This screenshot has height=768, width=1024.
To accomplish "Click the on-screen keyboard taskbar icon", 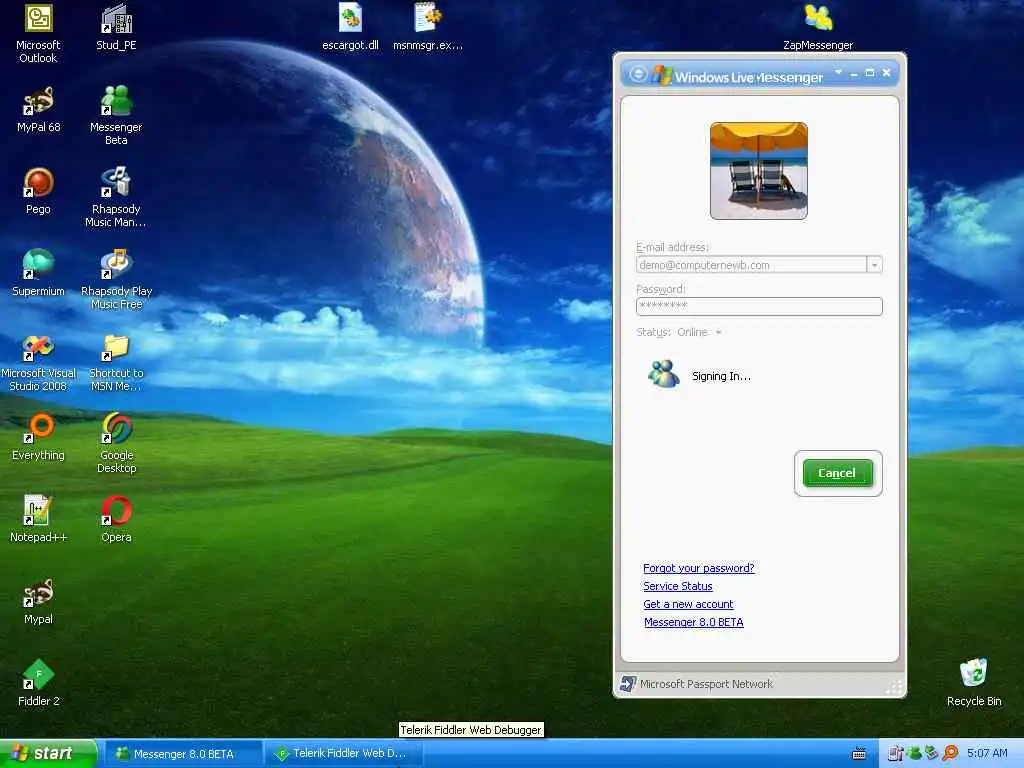I will point(859,754).
